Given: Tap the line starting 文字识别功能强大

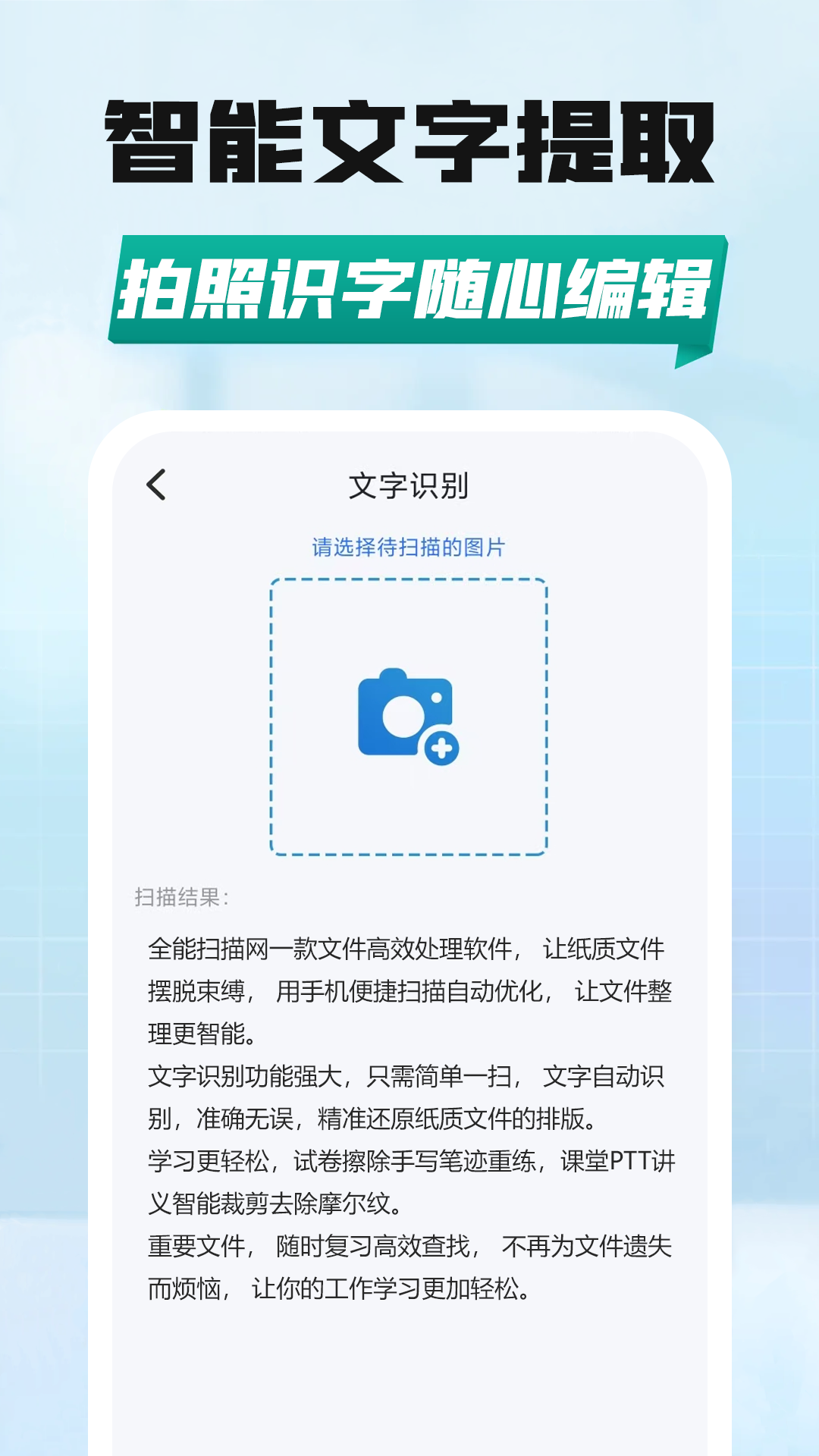Looking at the screenshot, I should (406, 1076).
